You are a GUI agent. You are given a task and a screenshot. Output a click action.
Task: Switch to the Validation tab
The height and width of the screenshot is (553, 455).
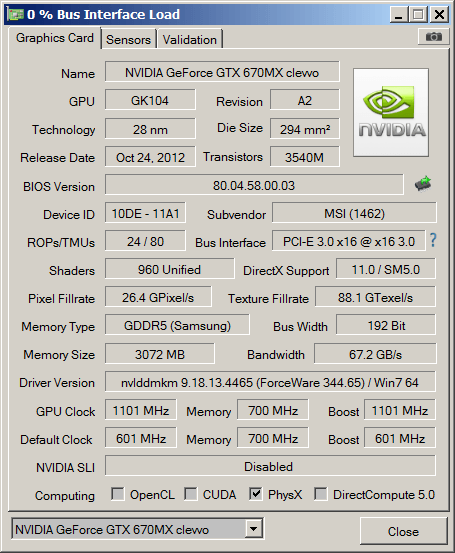(x=189, y=40)
